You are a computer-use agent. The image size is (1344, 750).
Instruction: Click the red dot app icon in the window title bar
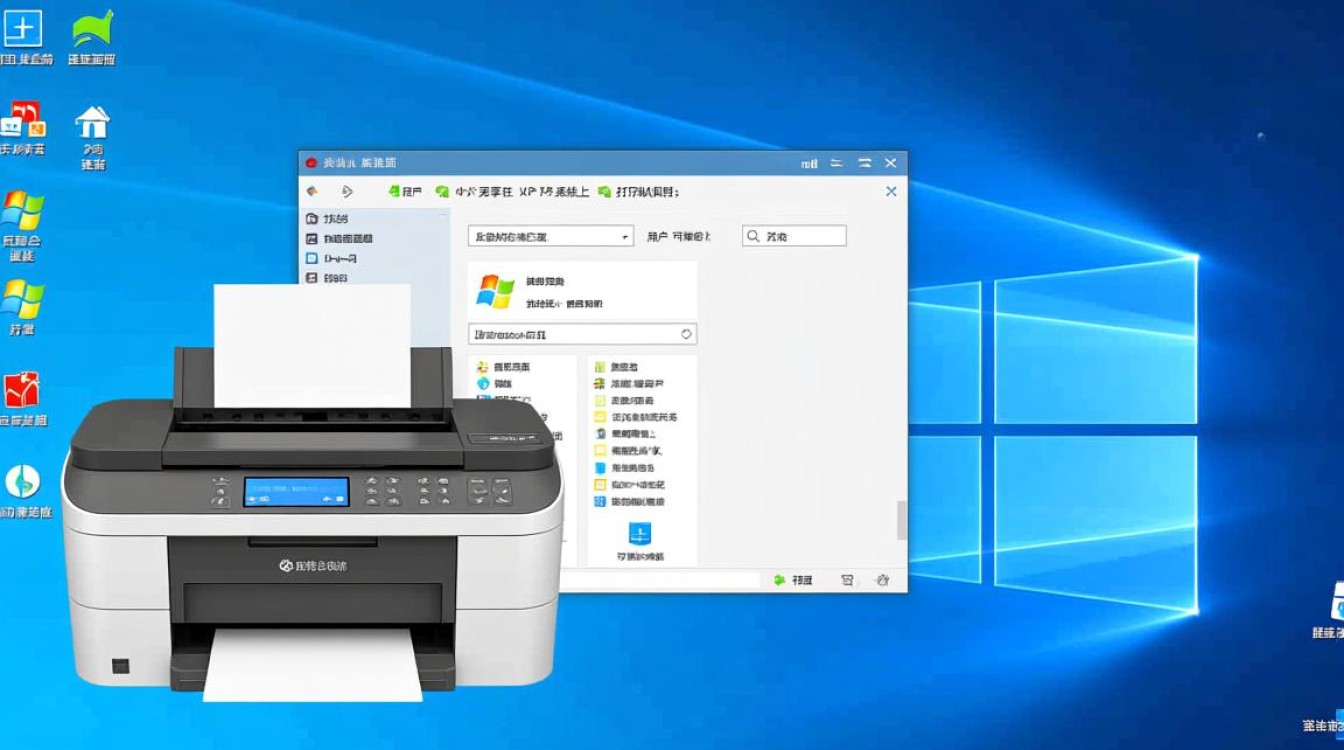coord(311,163)
